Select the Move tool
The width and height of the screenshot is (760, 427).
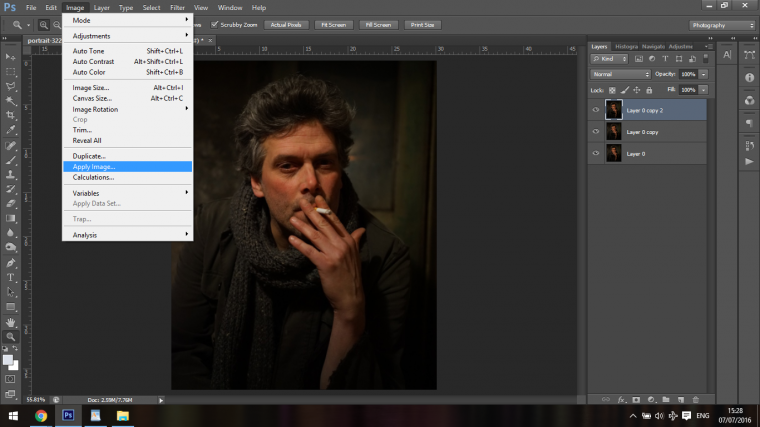coord(10,57)
